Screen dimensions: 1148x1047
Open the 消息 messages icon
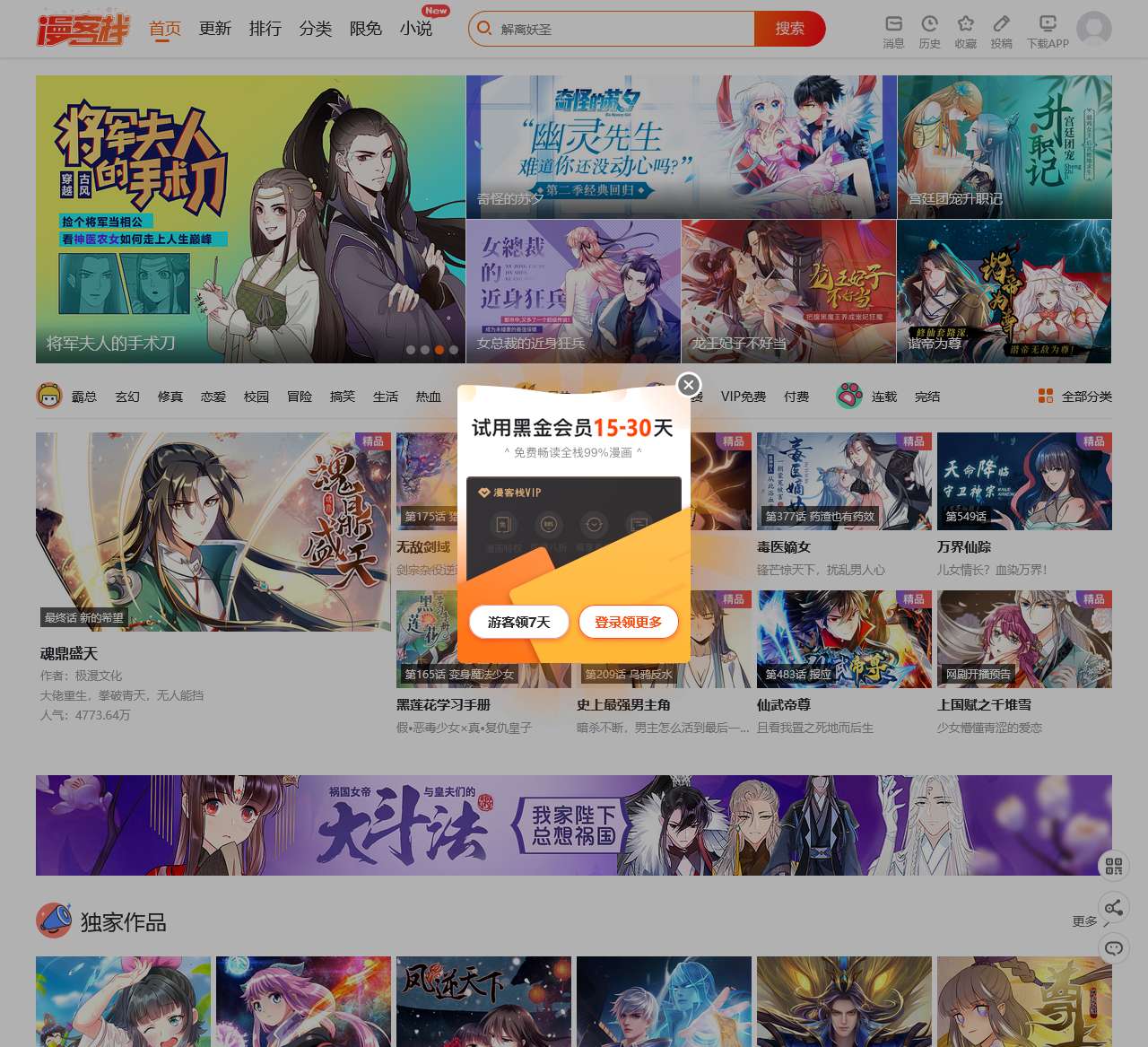click(893, 23)
